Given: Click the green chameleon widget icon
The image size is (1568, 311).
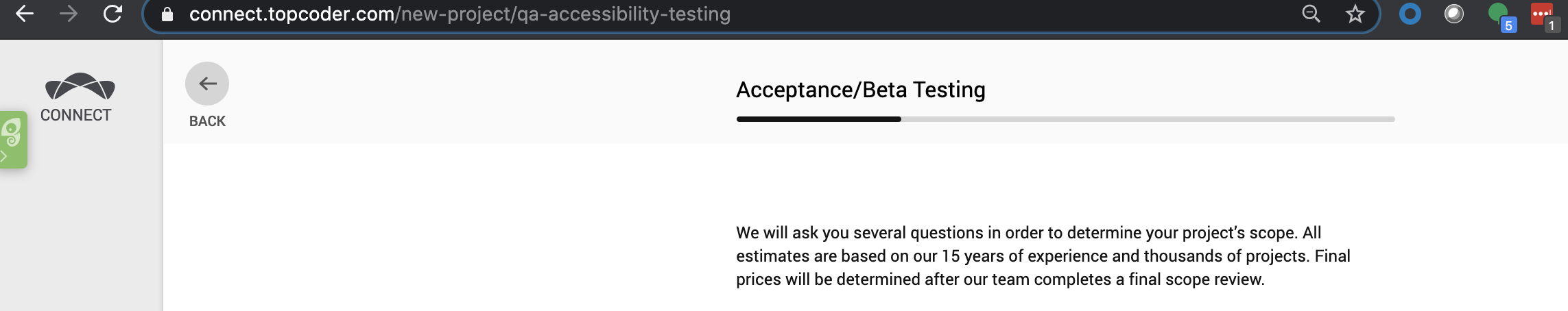Looking at the screenshot, I should [12, 132].
